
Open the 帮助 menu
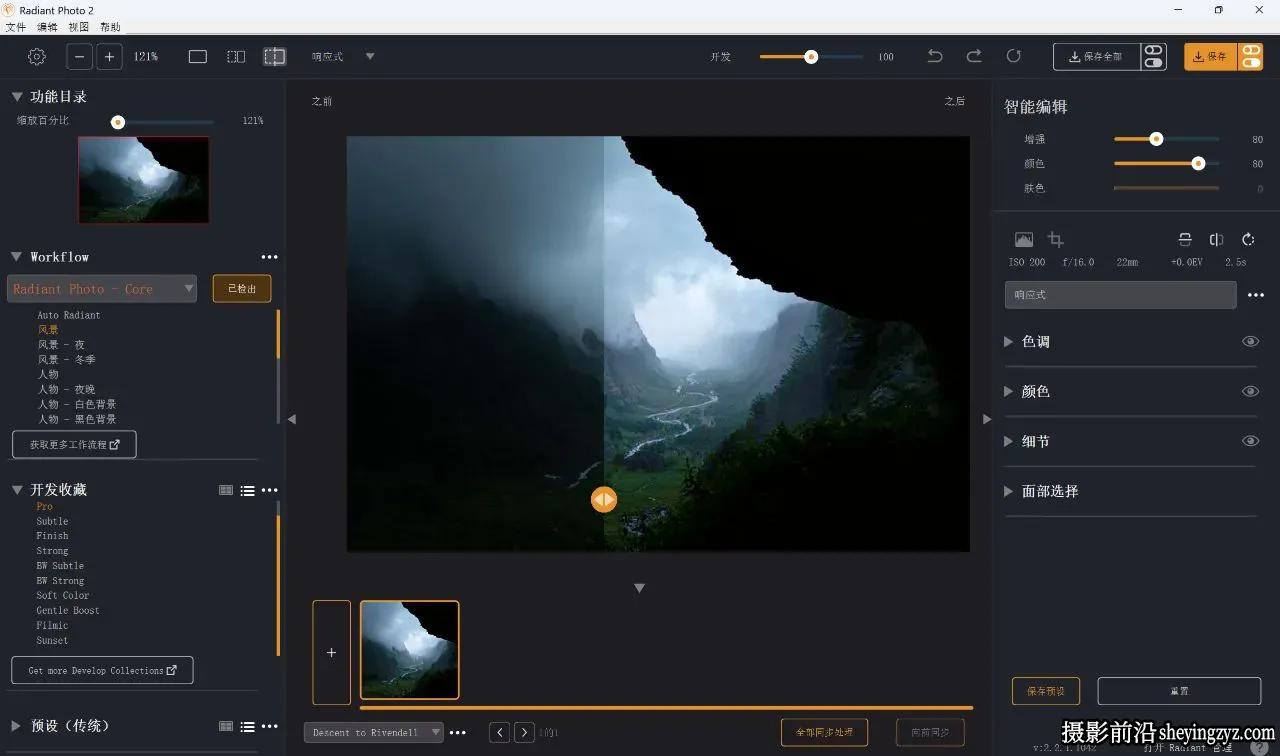110,27
